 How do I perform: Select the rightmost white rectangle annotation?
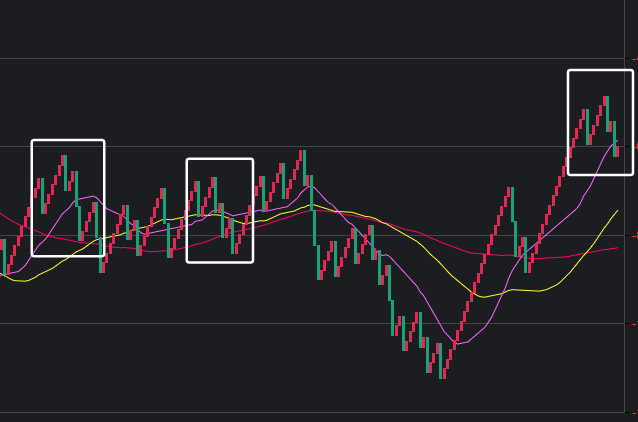point(569,122)
